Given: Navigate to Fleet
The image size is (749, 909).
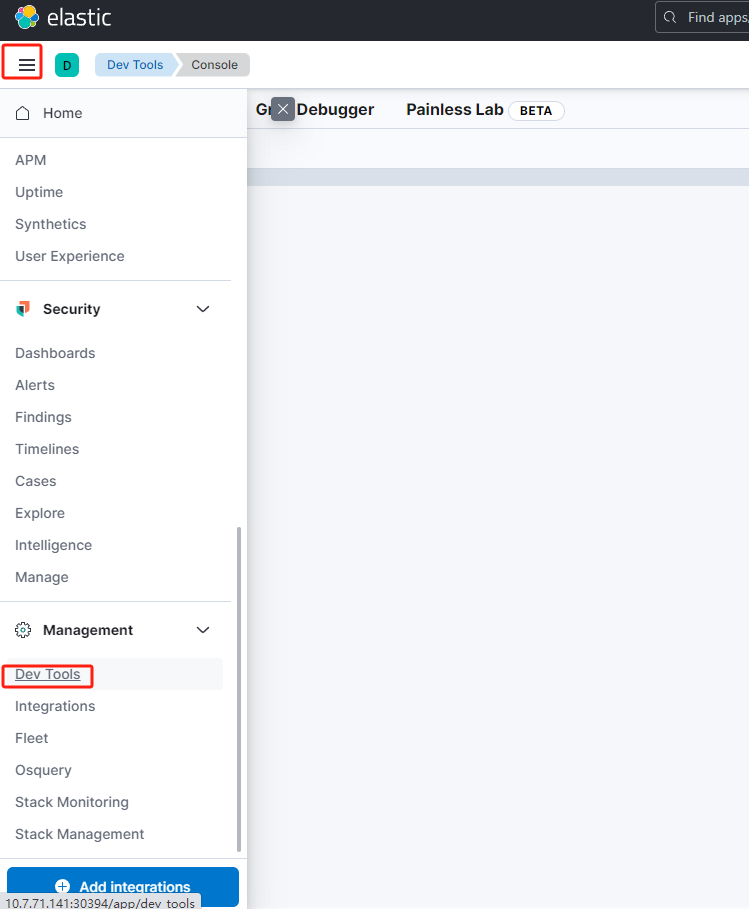Looking at the screenshot, I should pos(32,738).
